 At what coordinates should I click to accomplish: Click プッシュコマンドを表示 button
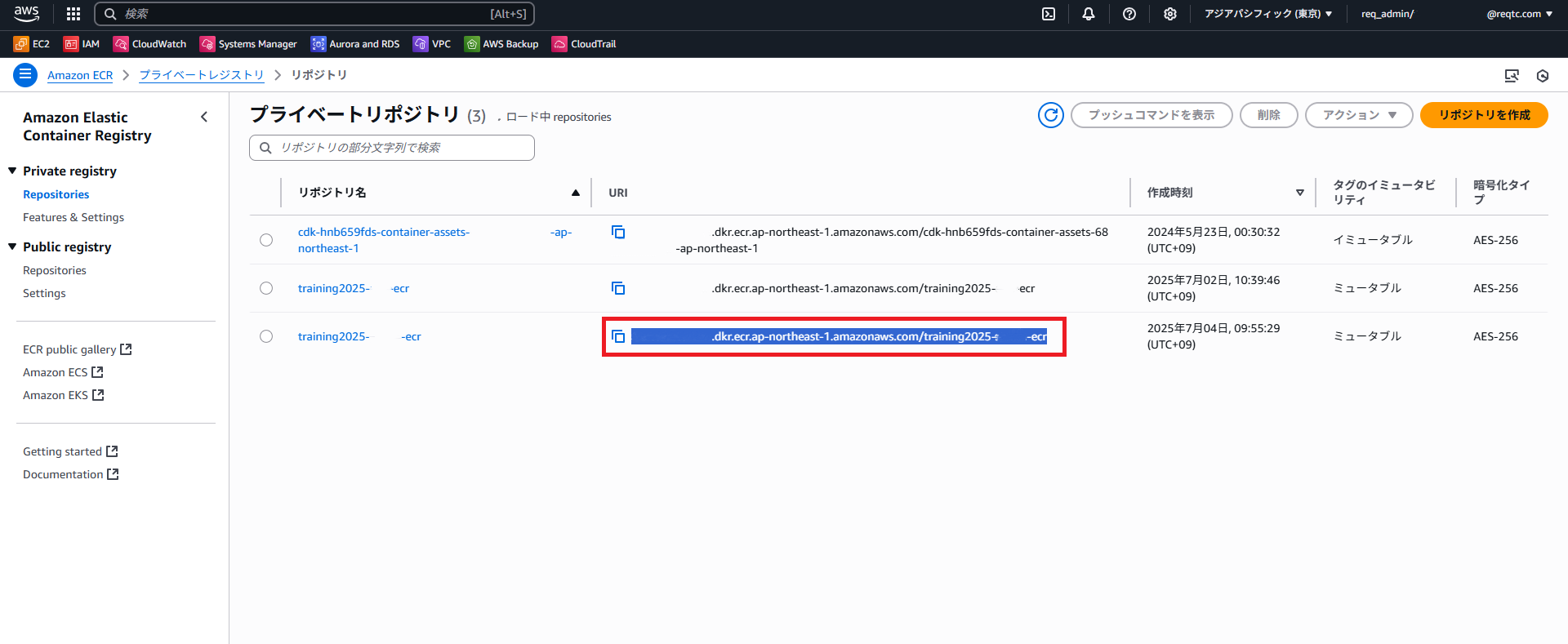[x=1151, y=115]
